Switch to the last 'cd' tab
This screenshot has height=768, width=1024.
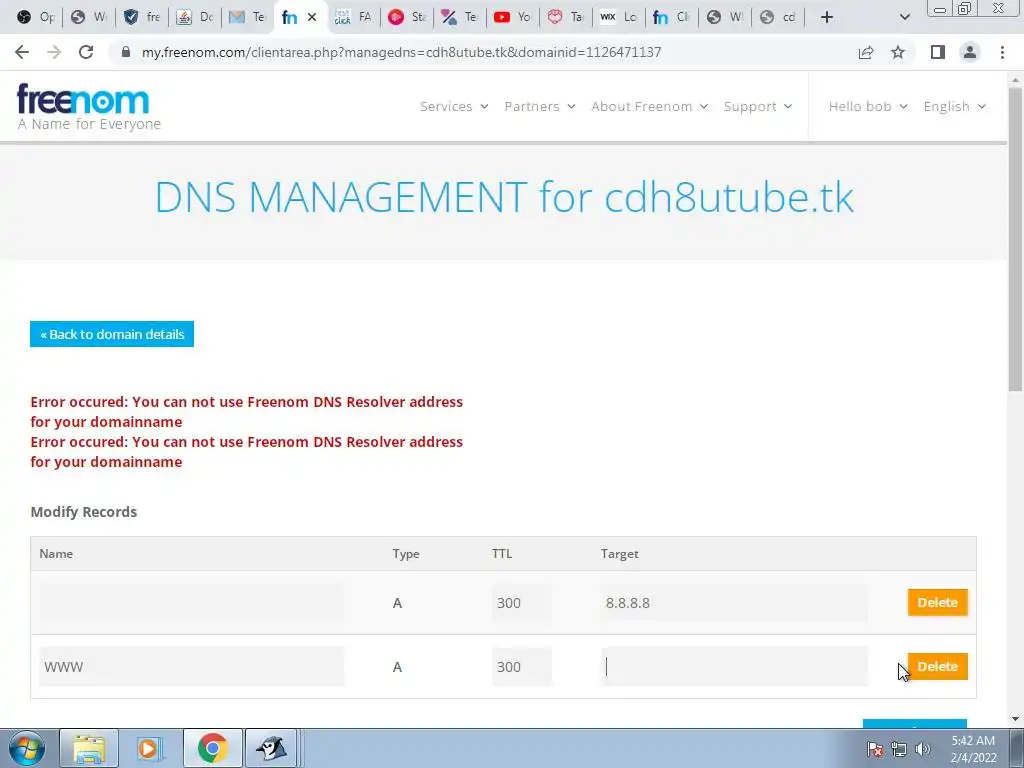click(777, 17)
